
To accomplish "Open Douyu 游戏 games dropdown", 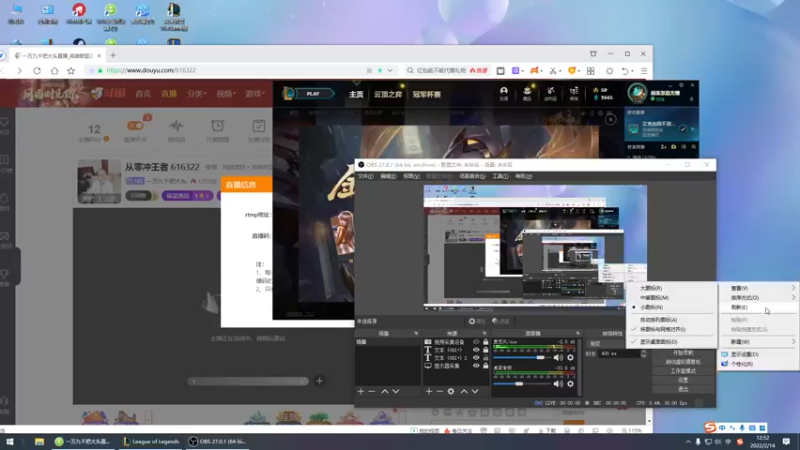I will pyautogui.click(x=255, y=94).
